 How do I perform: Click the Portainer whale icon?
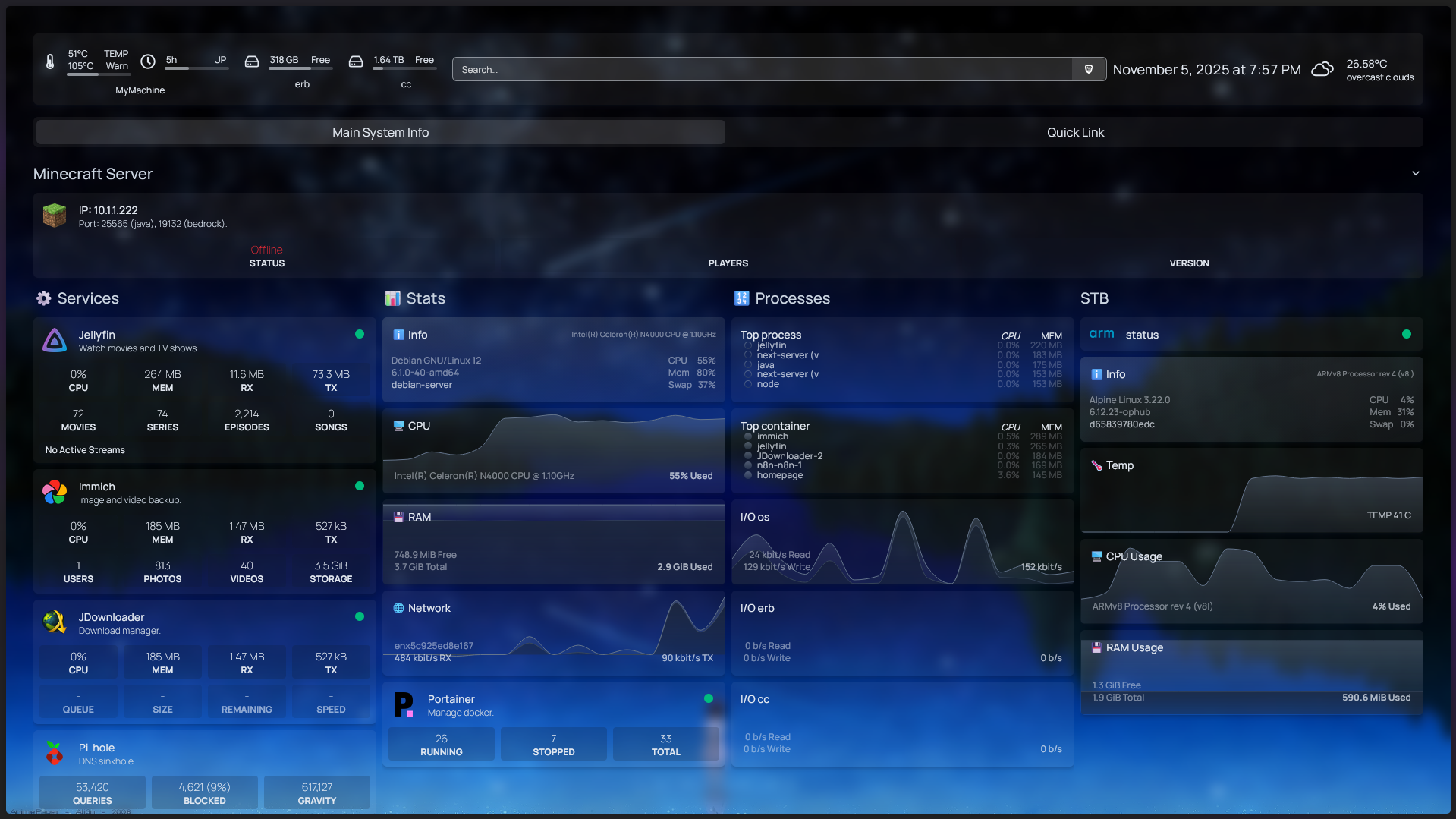403,704
